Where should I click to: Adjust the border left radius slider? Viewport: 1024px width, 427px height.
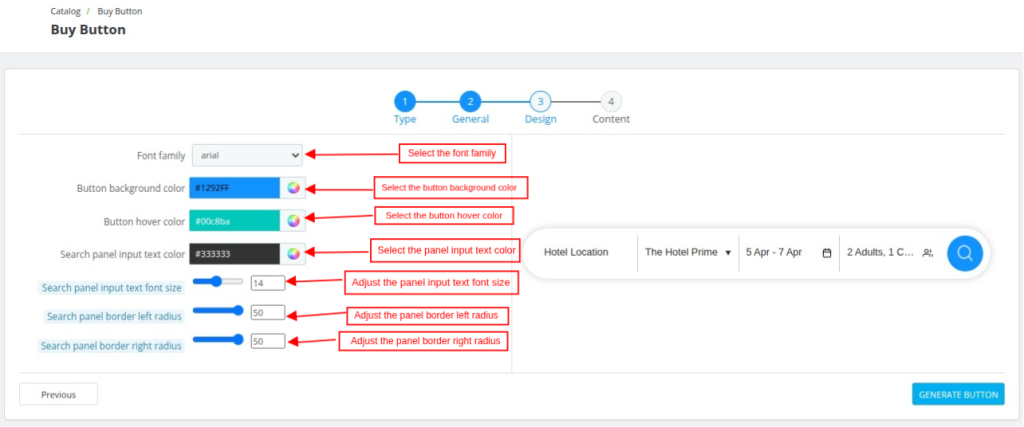coord(218,310)
